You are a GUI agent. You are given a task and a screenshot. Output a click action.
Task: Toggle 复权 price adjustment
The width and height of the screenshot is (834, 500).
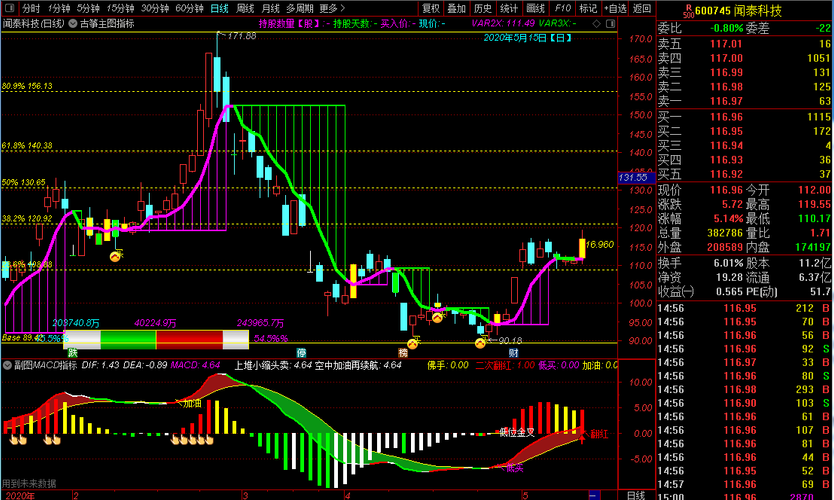[431, 9]
